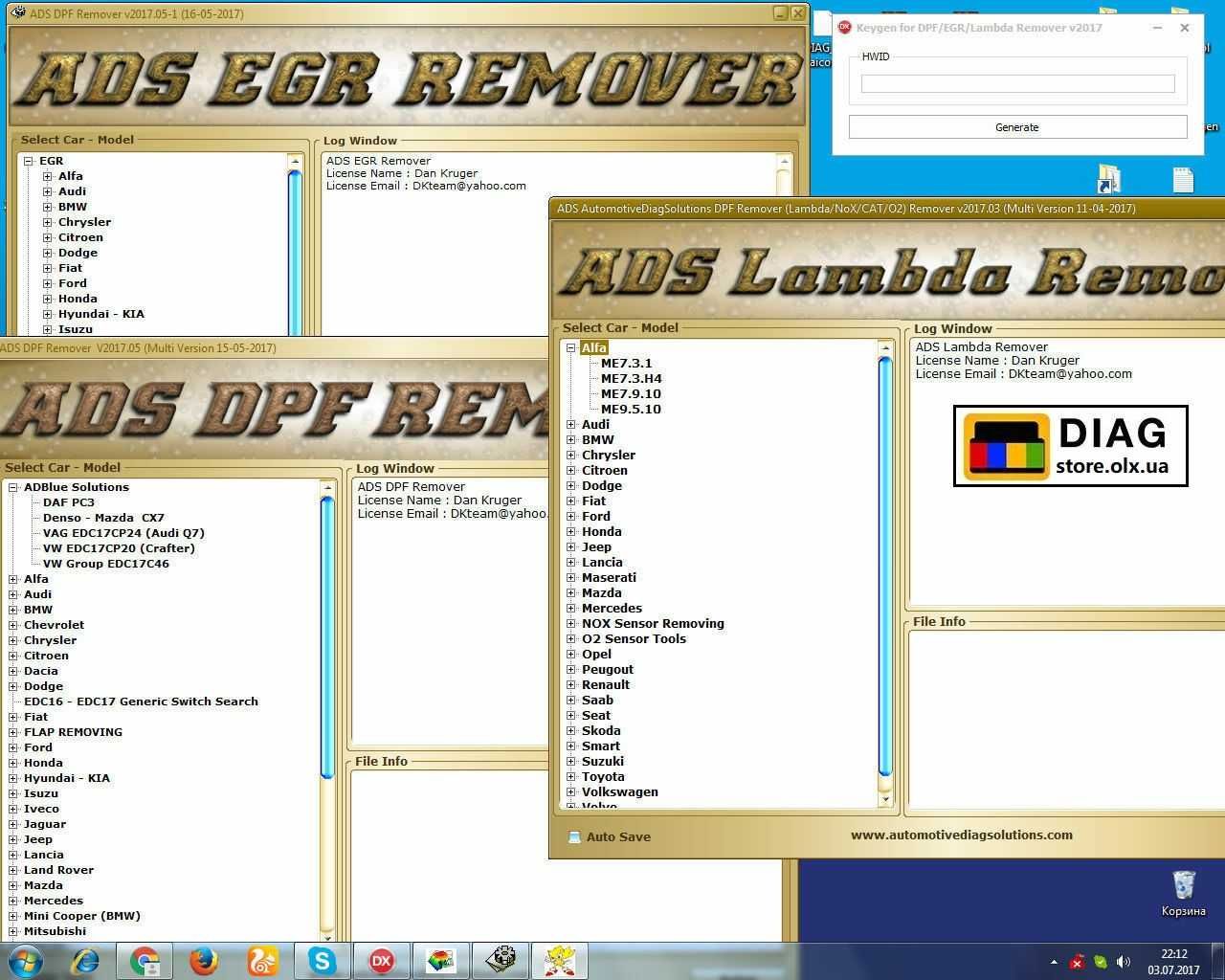The image size is (1225, 980).
Task: Minimize the Keygen window
Action: [1157, 28]
